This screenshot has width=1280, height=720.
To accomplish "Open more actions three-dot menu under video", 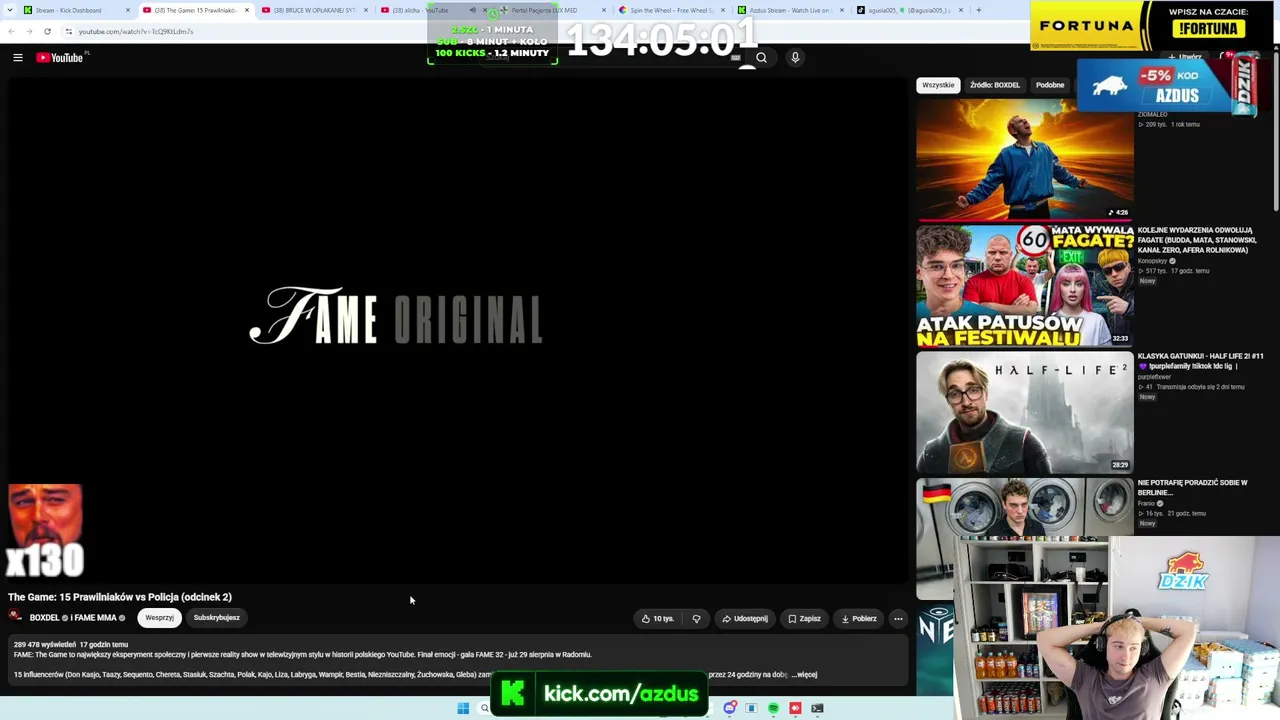I will pos(898,618).
